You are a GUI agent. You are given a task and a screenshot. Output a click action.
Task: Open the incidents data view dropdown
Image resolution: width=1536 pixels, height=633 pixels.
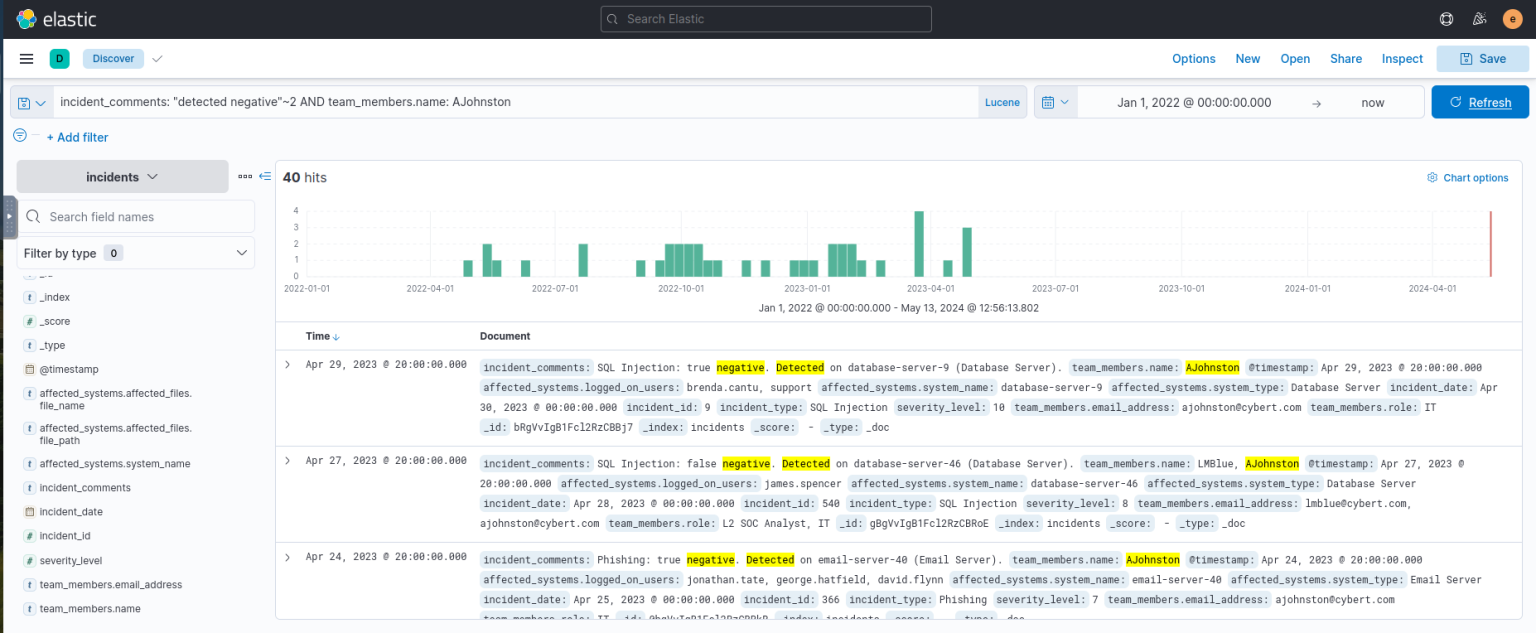(x=122, y=176)
